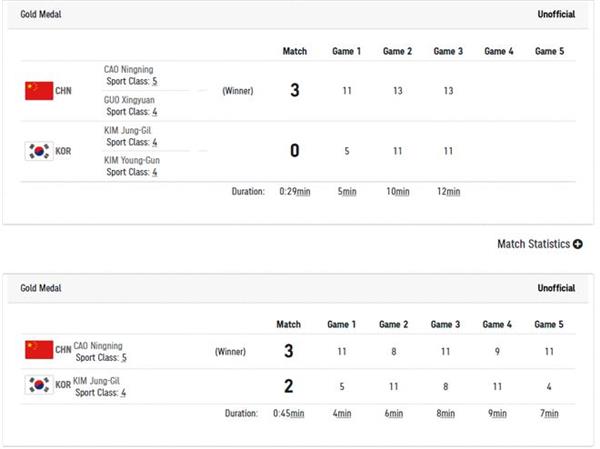Click the 9 min Game 4 duration
Image resolution: width=600 pixels, height=449 pixels.
point(497,413)
